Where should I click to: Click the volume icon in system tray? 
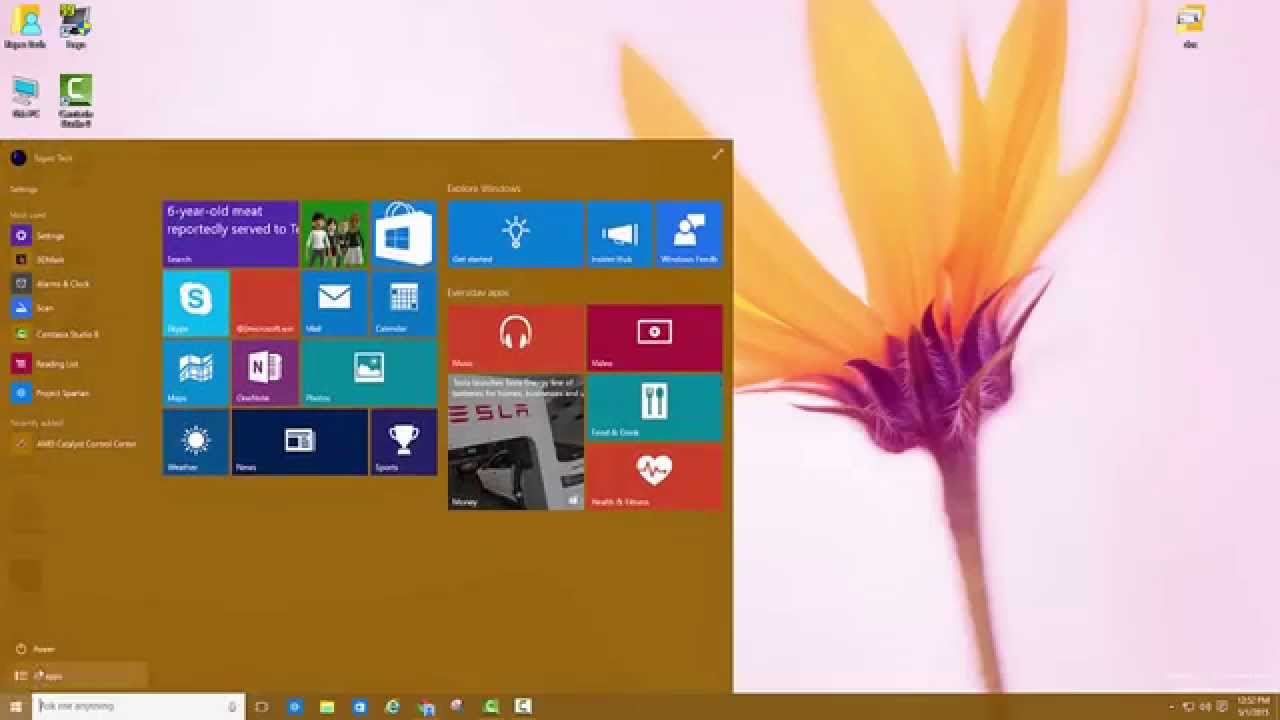pyautogui.click(x=1205, y=707)
